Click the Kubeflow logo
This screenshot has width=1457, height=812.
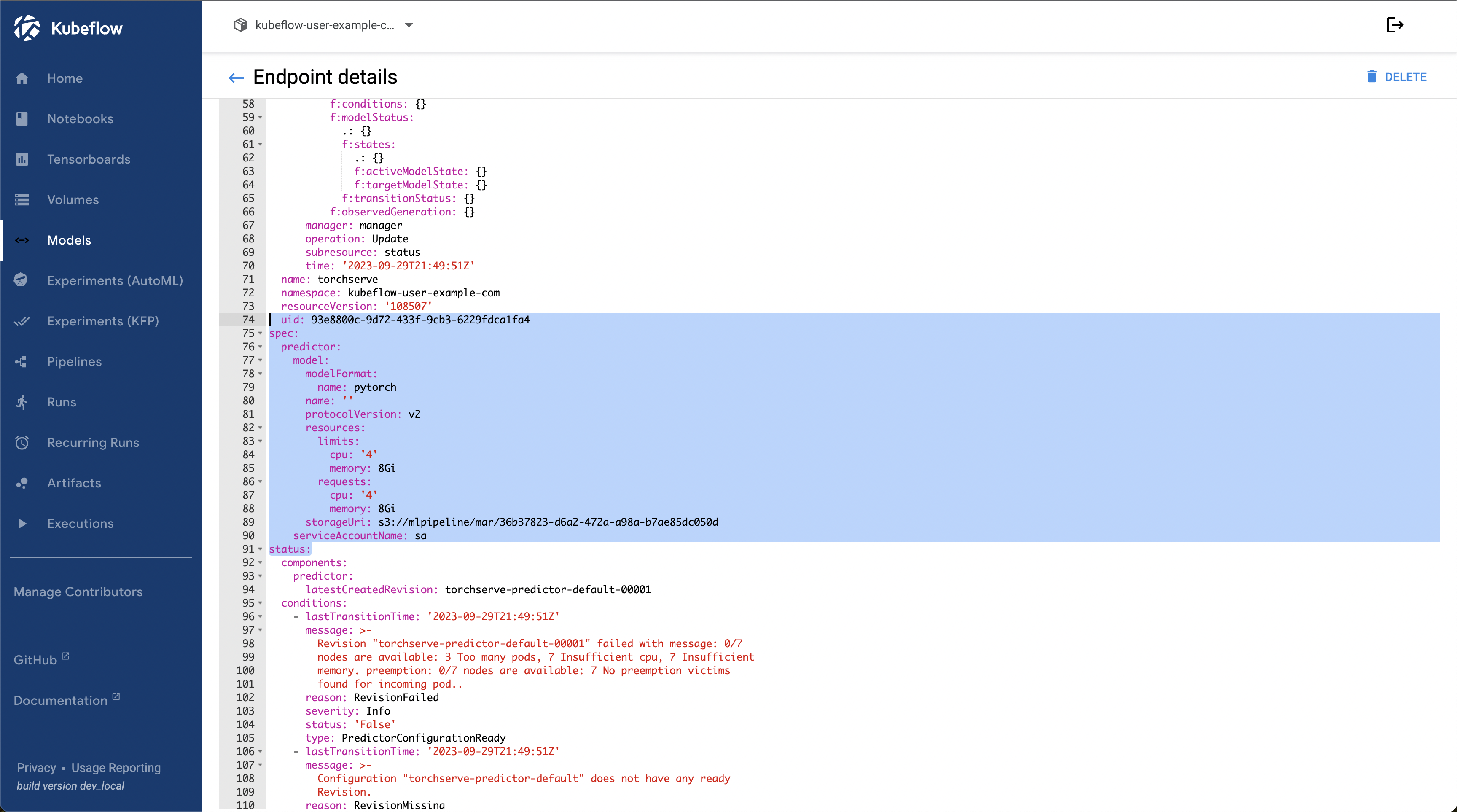[x=27, y=28]
